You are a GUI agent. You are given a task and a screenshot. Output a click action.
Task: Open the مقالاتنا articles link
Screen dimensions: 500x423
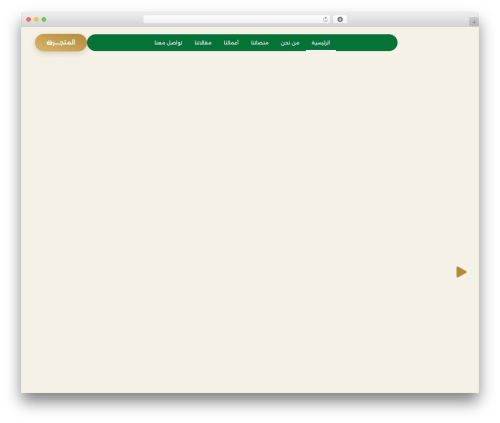(203, 43)
